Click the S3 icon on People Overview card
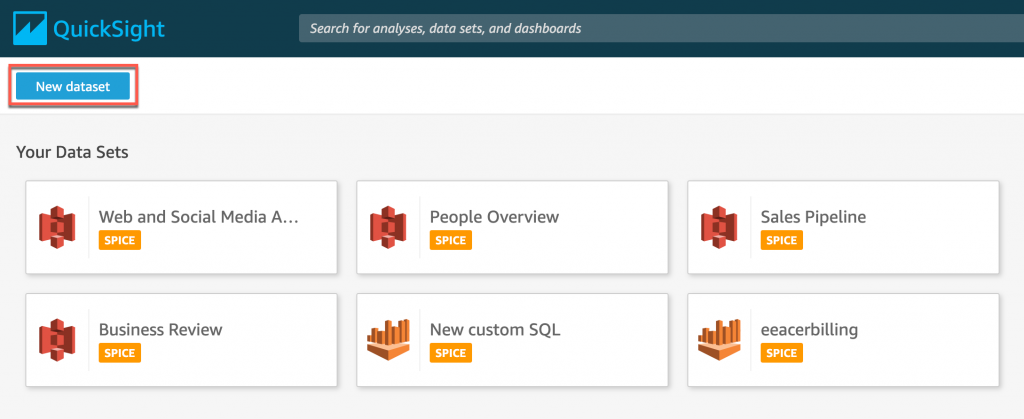Screen dimensions: 1024x419 (387, 227)
